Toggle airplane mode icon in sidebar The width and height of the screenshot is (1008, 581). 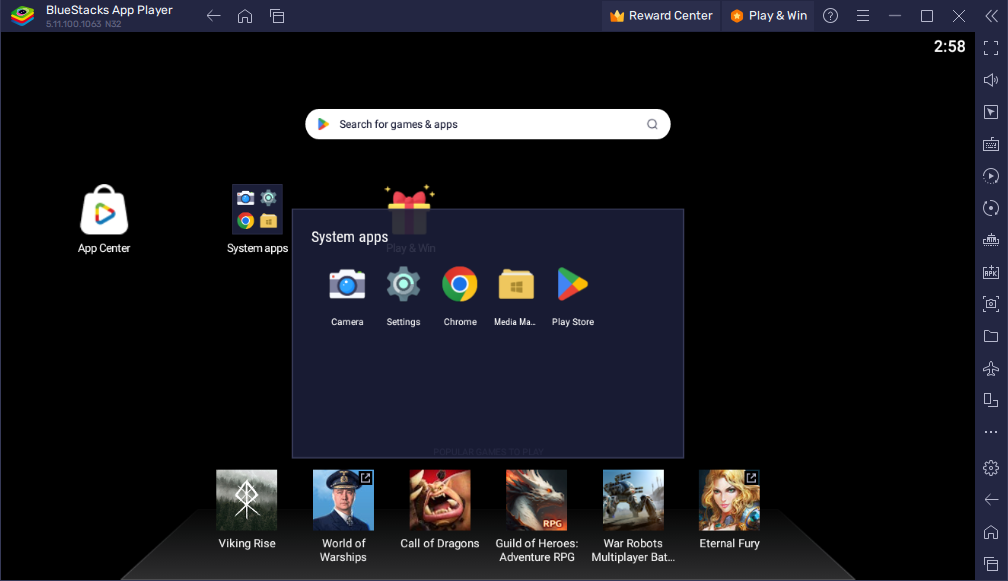point(991,368)
